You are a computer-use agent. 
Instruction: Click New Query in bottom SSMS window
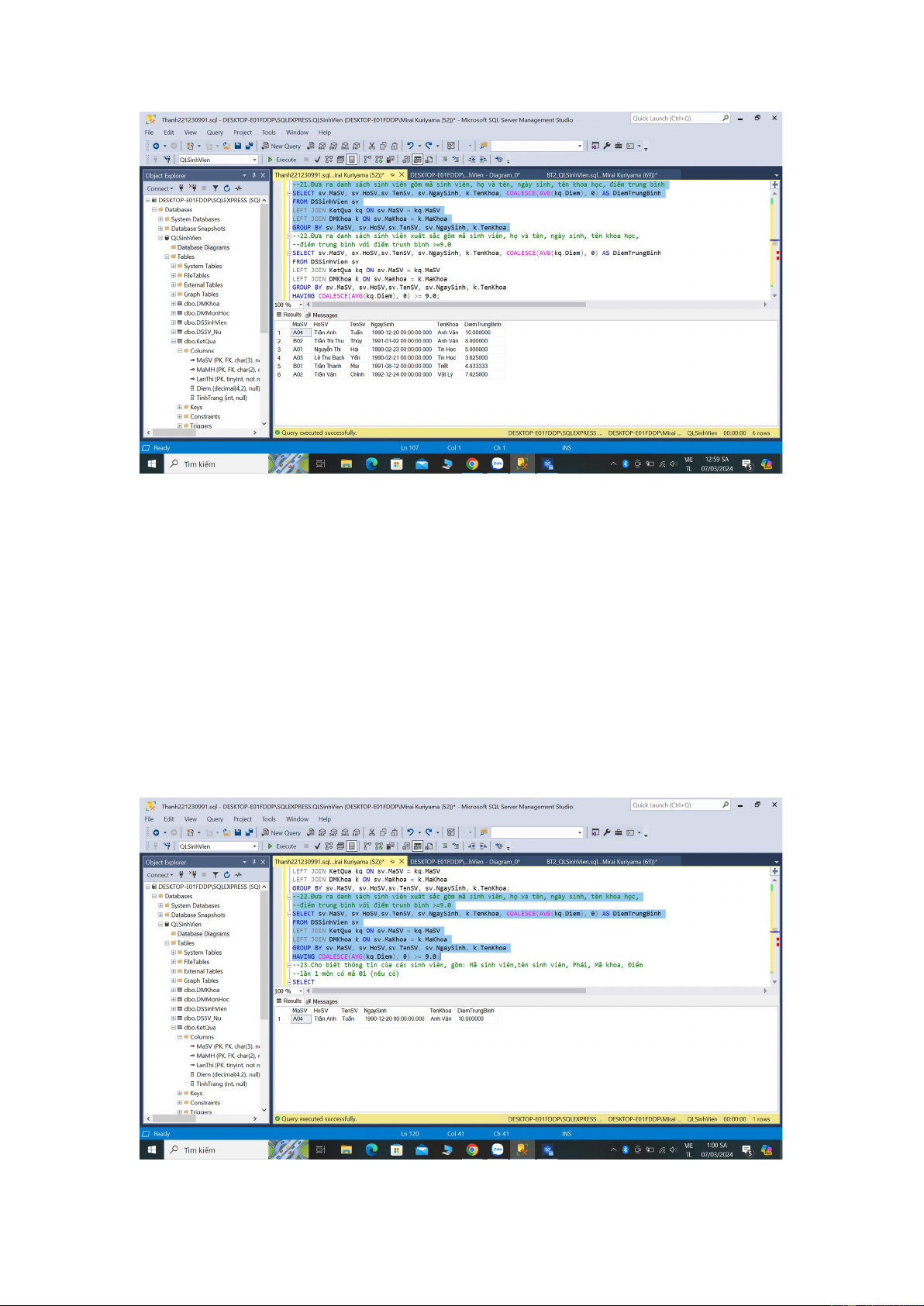pos(281,833)
